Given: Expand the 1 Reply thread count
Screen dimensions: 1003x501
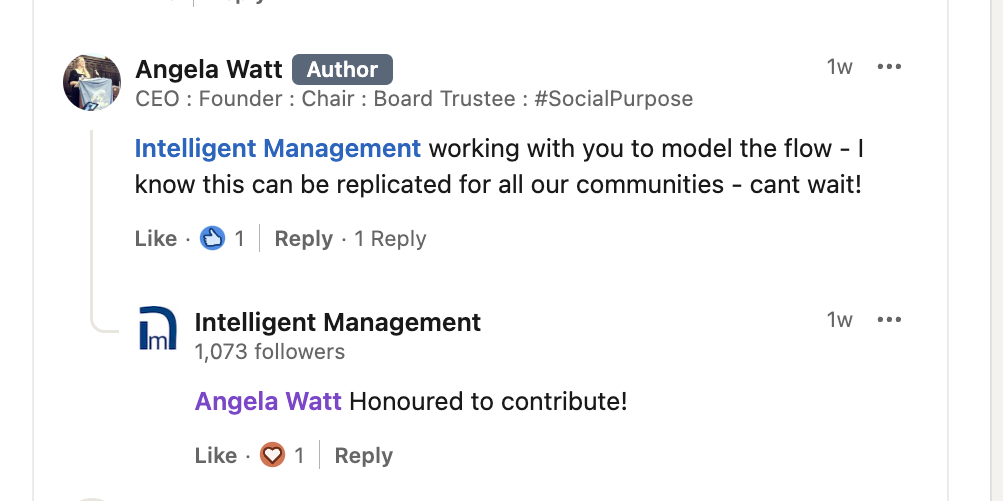Looking at the screenshot, I should (x=390, y=239).
